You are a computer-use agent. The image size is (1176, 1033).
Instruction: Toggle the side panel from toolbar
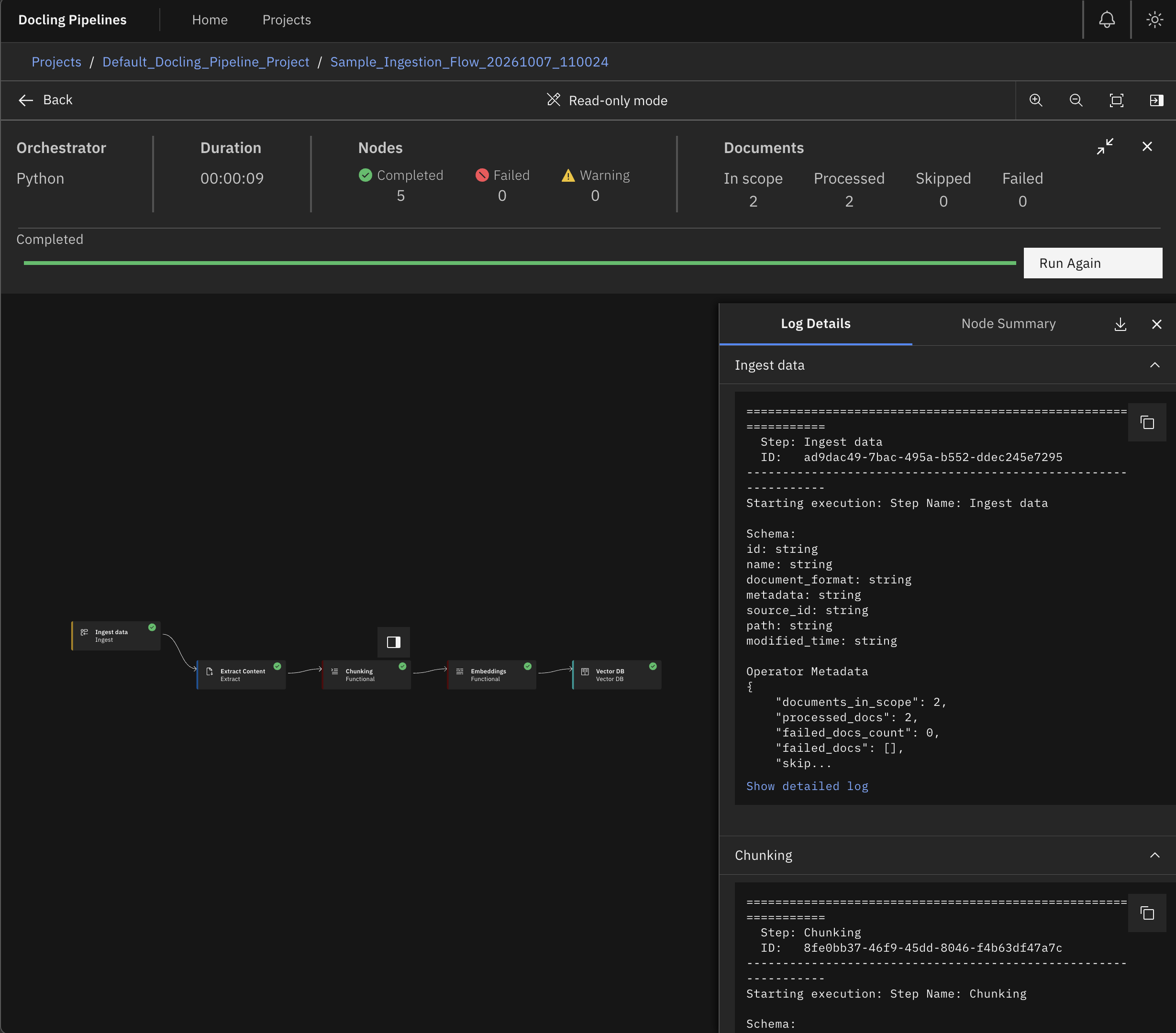[x=1156, y=100]
